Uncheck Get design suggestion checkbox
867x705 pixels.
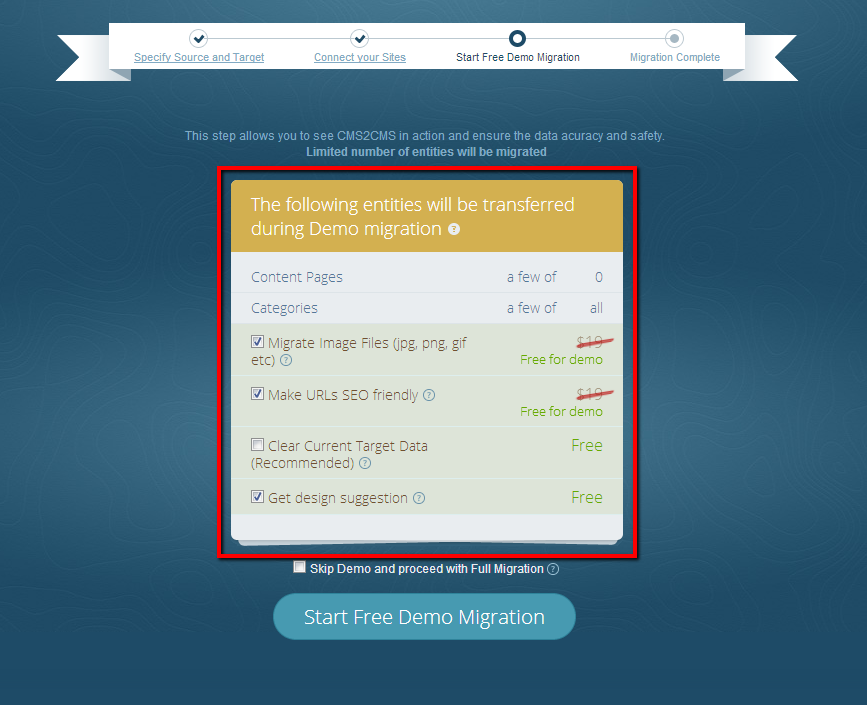[257, 497]
